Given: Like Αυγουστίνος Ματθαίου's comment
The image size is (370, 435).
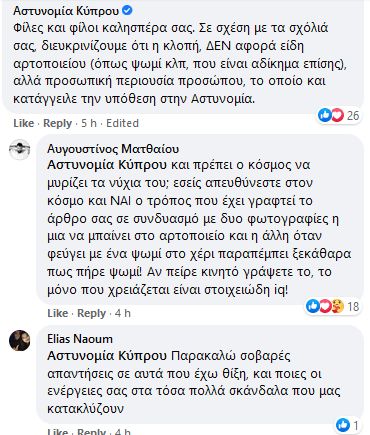Looking at the screenshot, I should (x=58, y=313).
